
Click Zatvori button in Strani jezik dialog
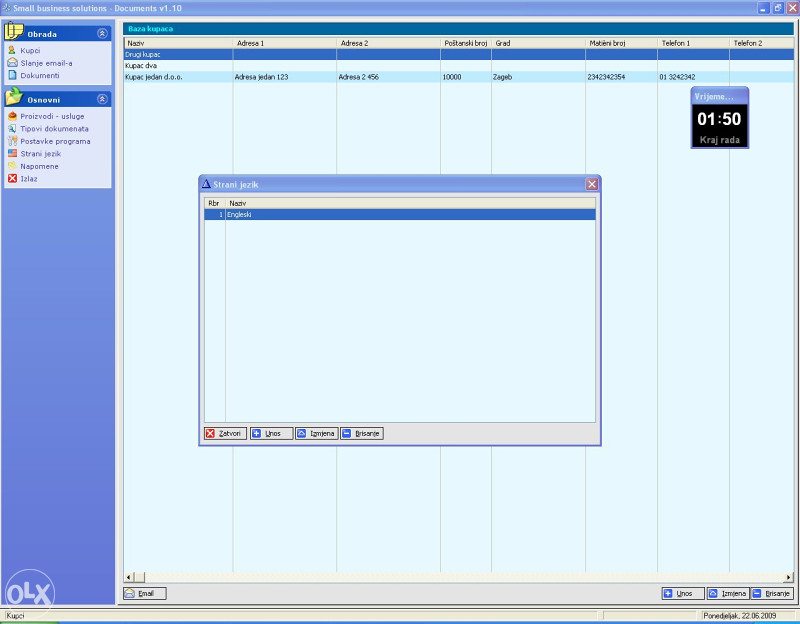pyautogui.click(x=225, y=433)
